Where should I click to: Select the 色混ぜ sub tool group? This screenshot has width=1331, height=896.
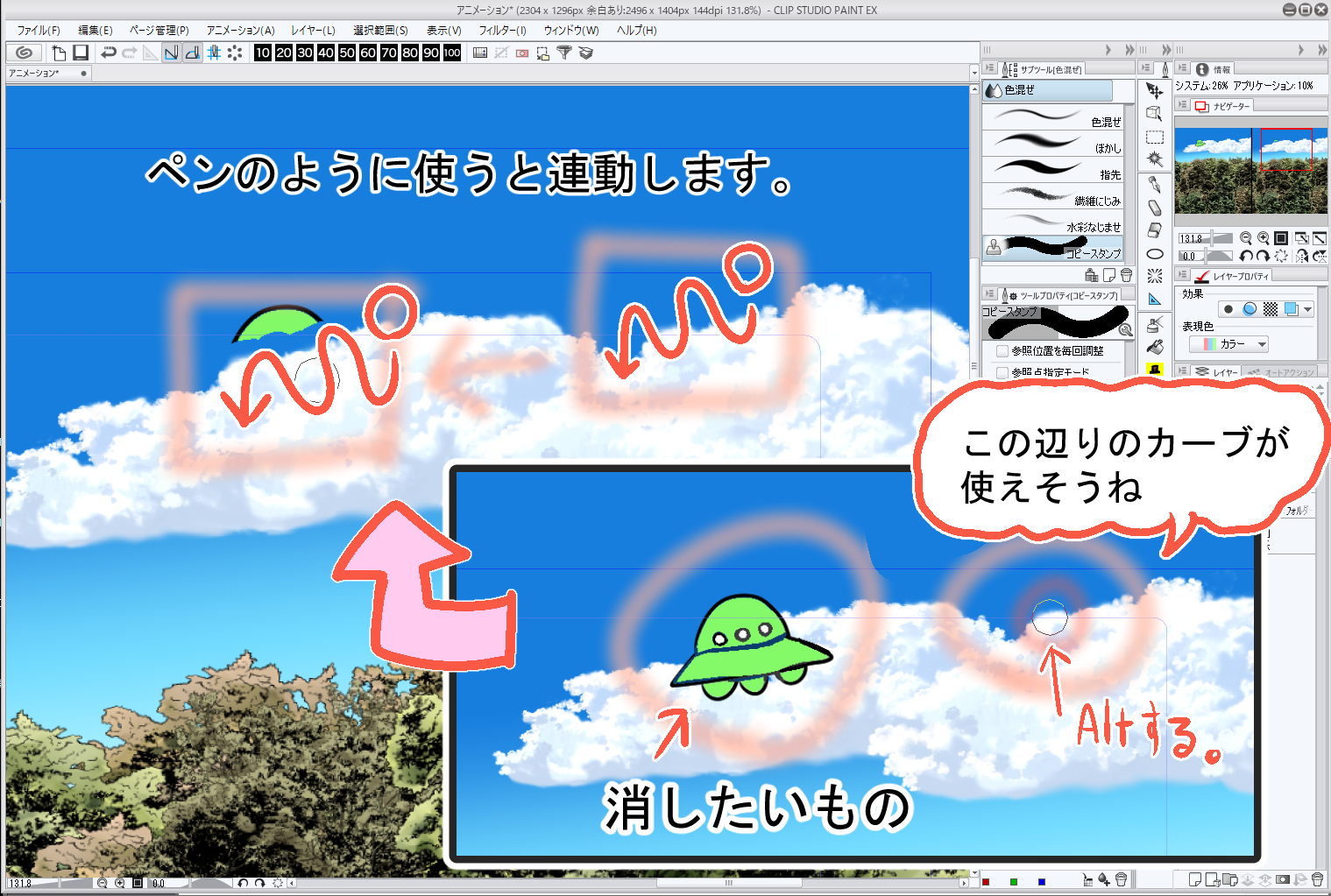pyautogui.click(x=1047, y=90)
